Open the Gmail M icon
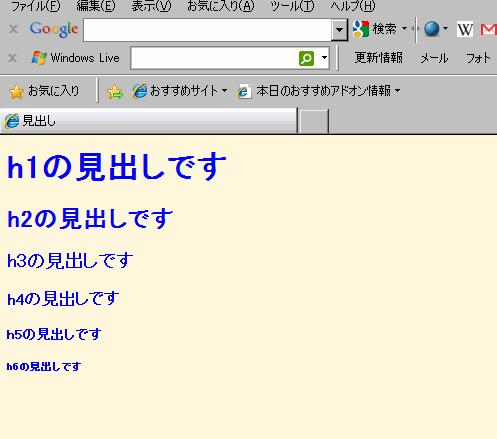Viewport: 497px width, 439px height. [x=489, y=29]
